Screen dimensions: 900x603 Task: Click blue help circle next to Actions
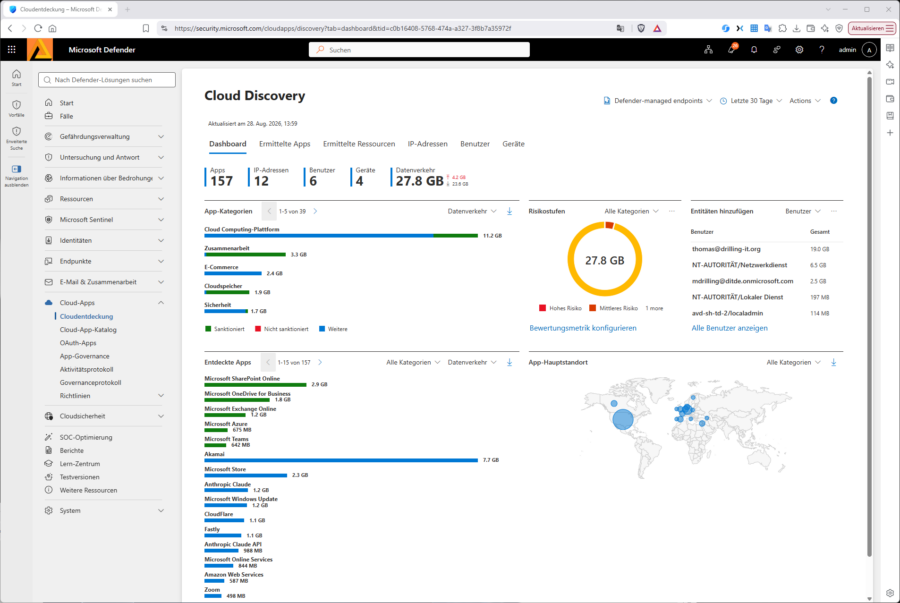(833, 100)
